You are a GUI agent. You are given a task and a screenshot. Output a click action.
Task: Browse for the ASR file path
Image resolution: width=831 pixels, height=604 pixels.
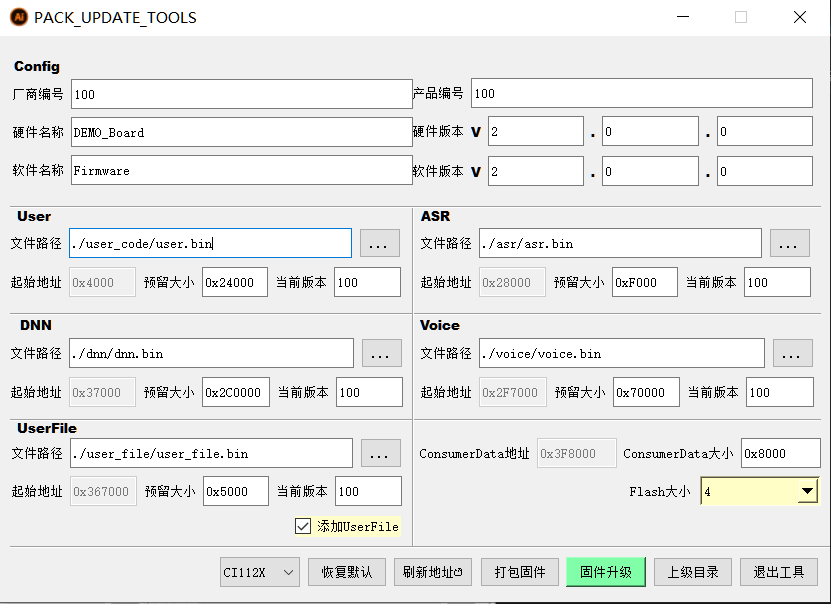pos(790,243)
